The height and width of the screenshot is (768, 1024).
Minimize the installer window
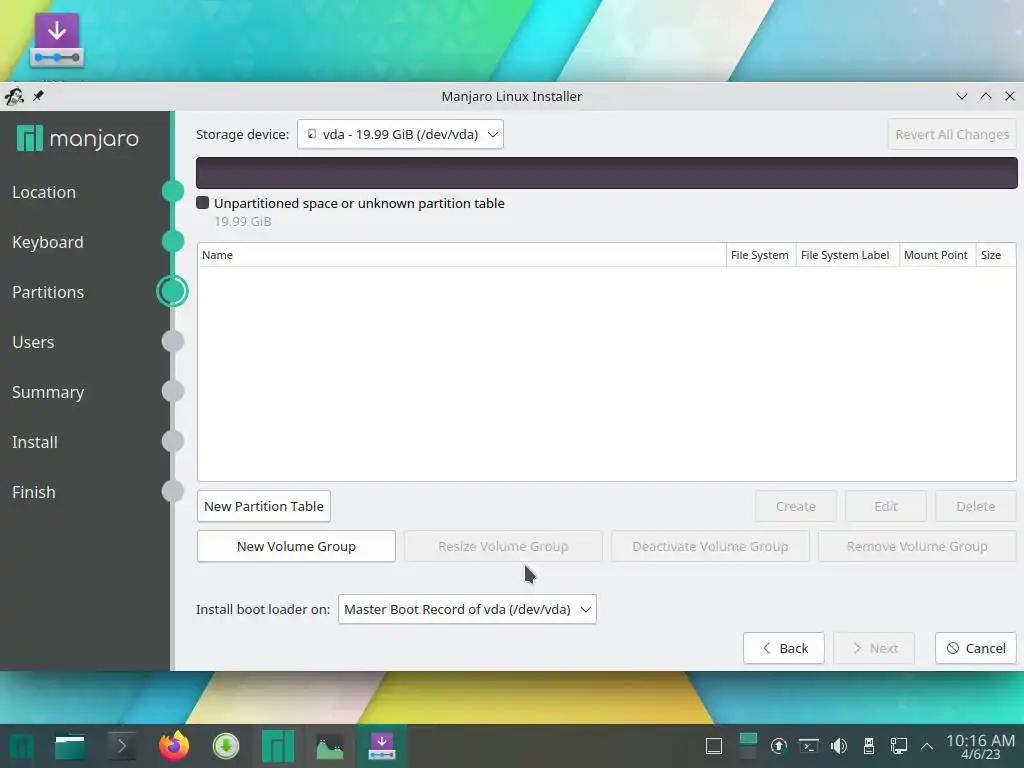click(961, 96)
